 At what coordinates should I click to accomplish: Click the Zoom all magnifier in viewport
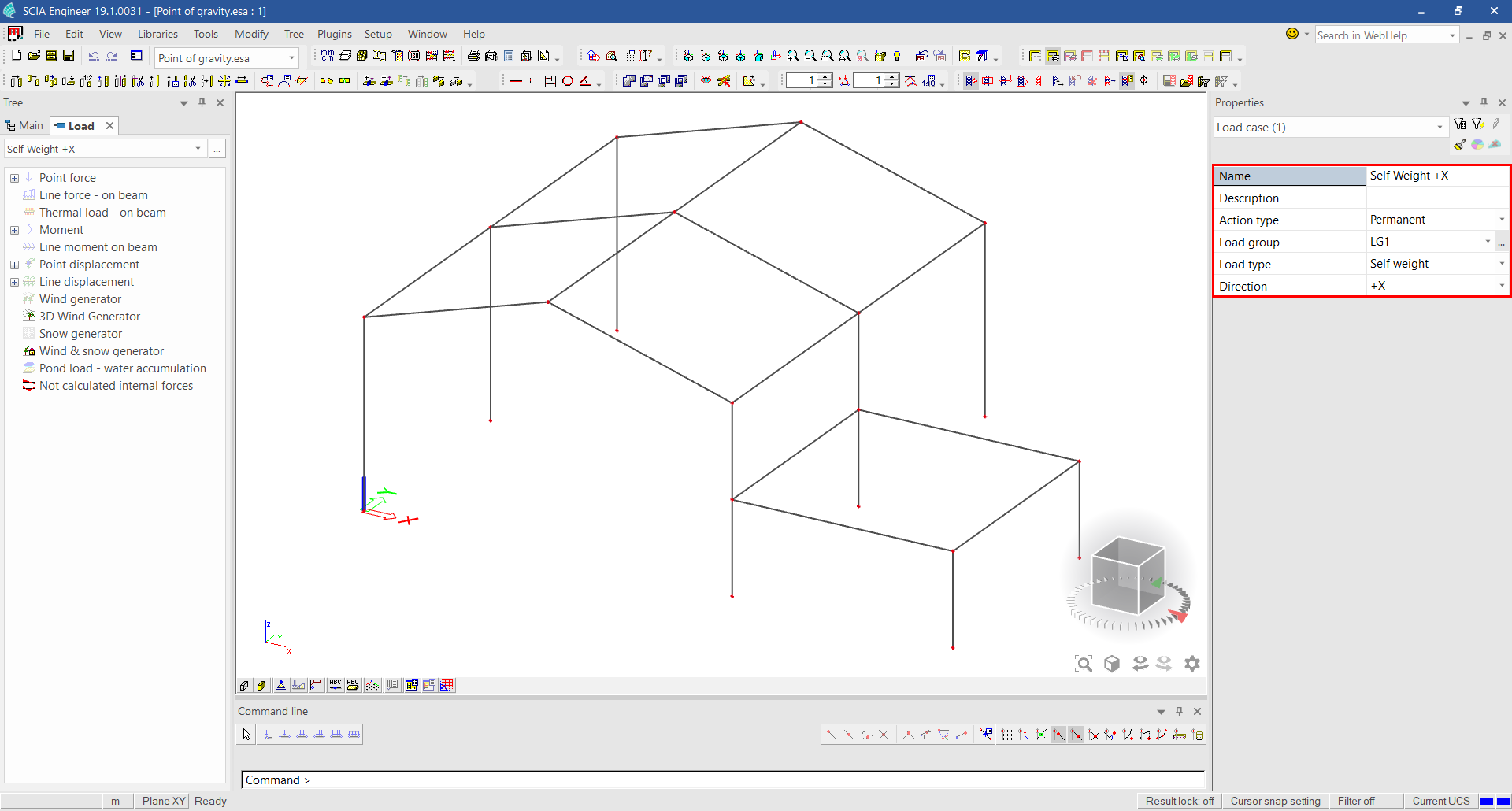pos(1084,664)
